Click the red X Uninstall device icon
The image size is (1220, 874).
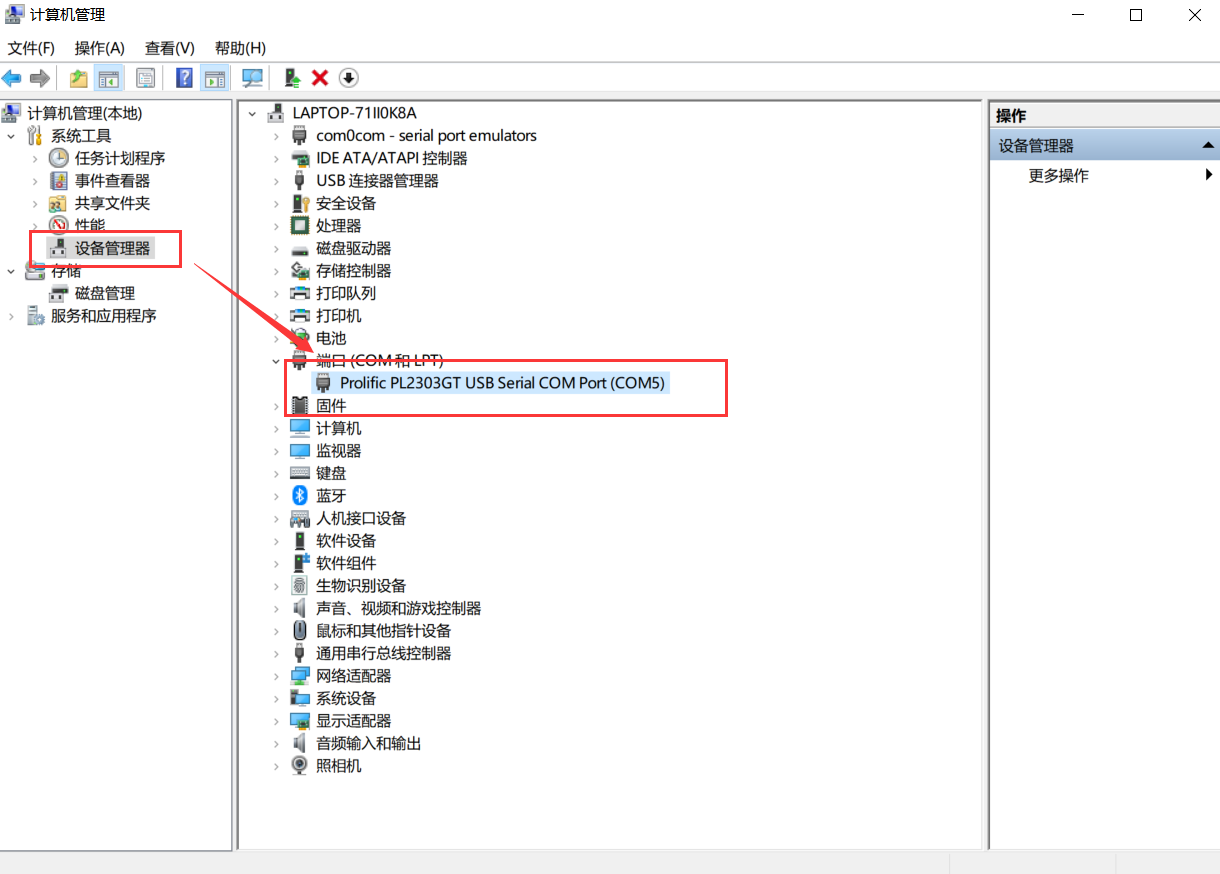320,78
